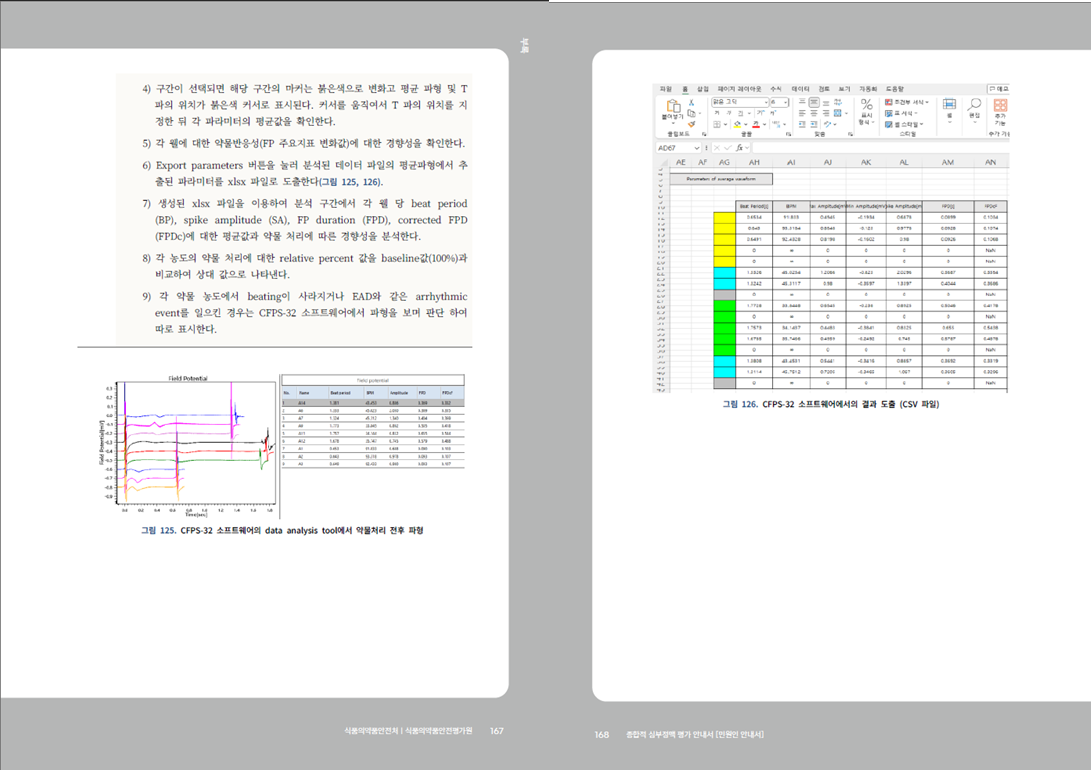Open the font size dropdown
This screenshot has height=770, width=1091.
[786, 102]
